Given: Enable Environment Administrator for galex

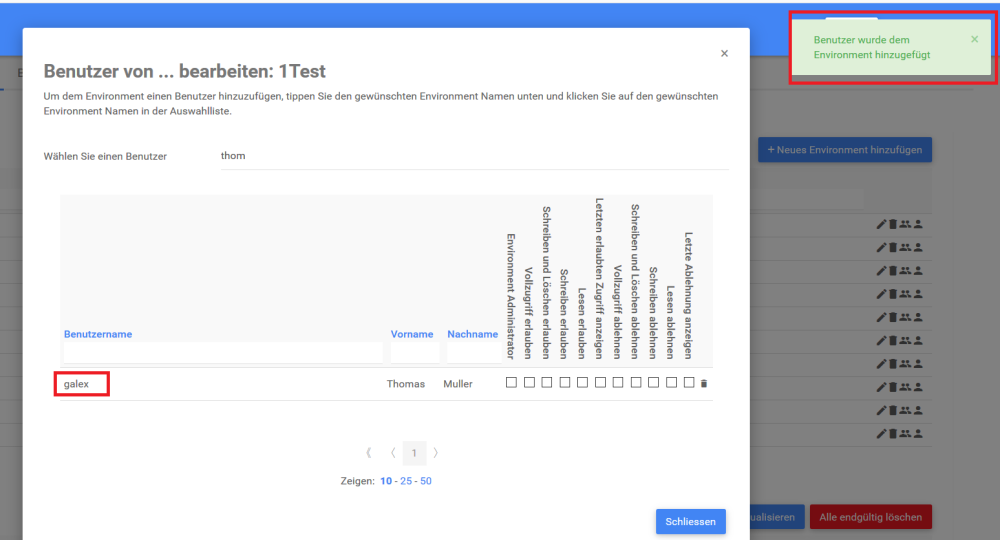Looking at the screenshot, I should (x=511, y=383).
